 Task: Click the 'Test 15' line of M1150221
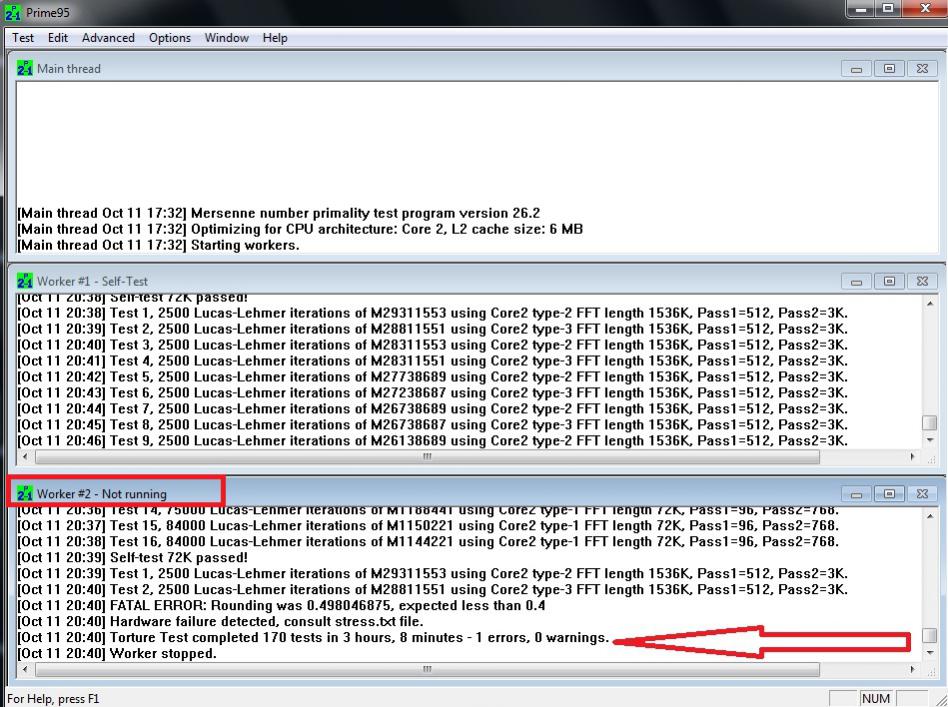[x=428, y=526]
